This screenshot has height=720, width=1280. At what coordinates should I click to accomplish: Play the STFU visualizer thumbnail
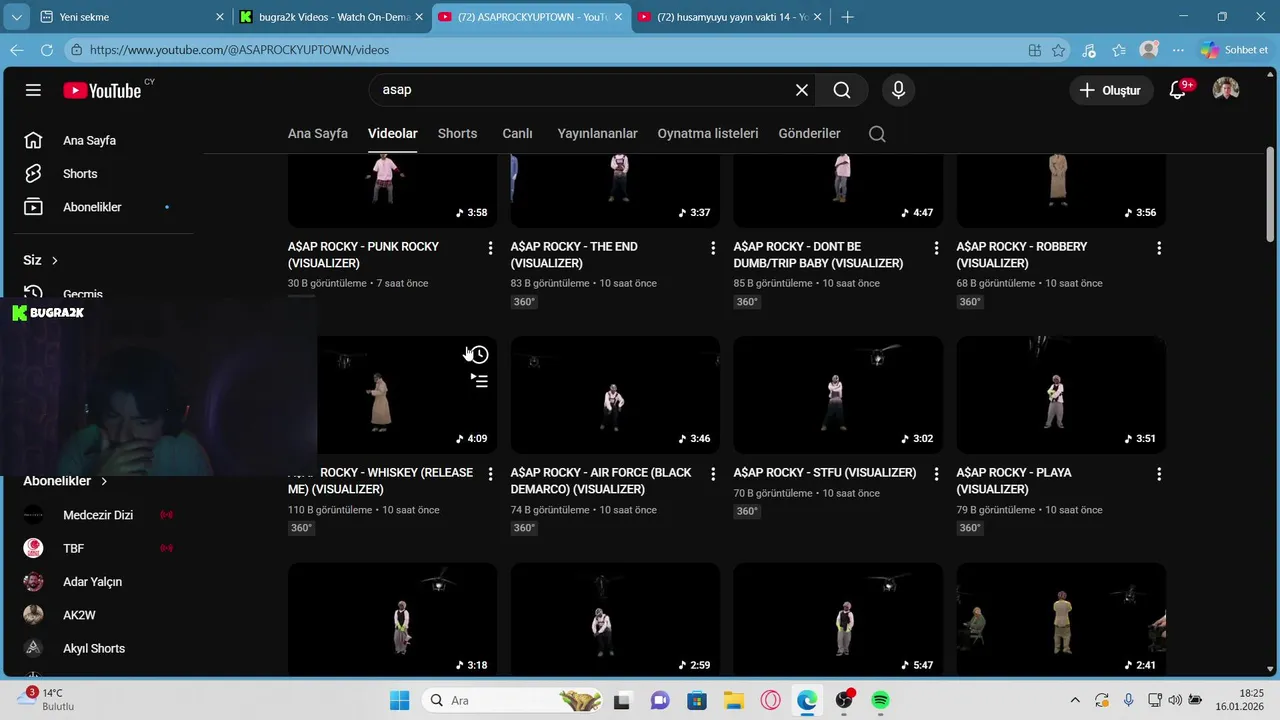coord(838,395)
